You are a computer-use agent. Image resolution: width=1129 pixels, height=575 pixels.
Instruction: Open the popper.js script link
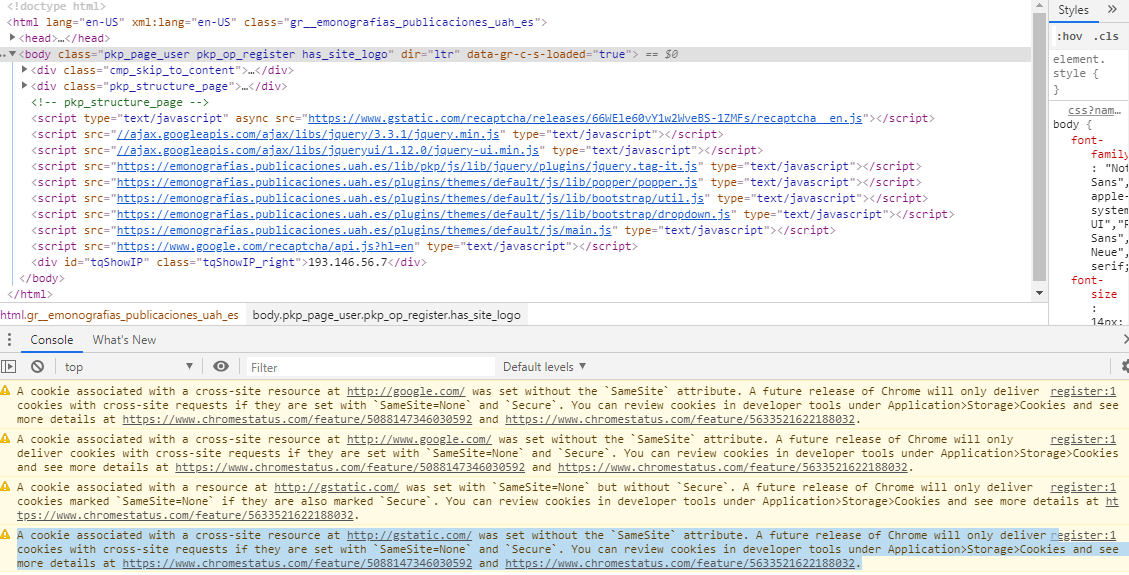pos(407,182)
